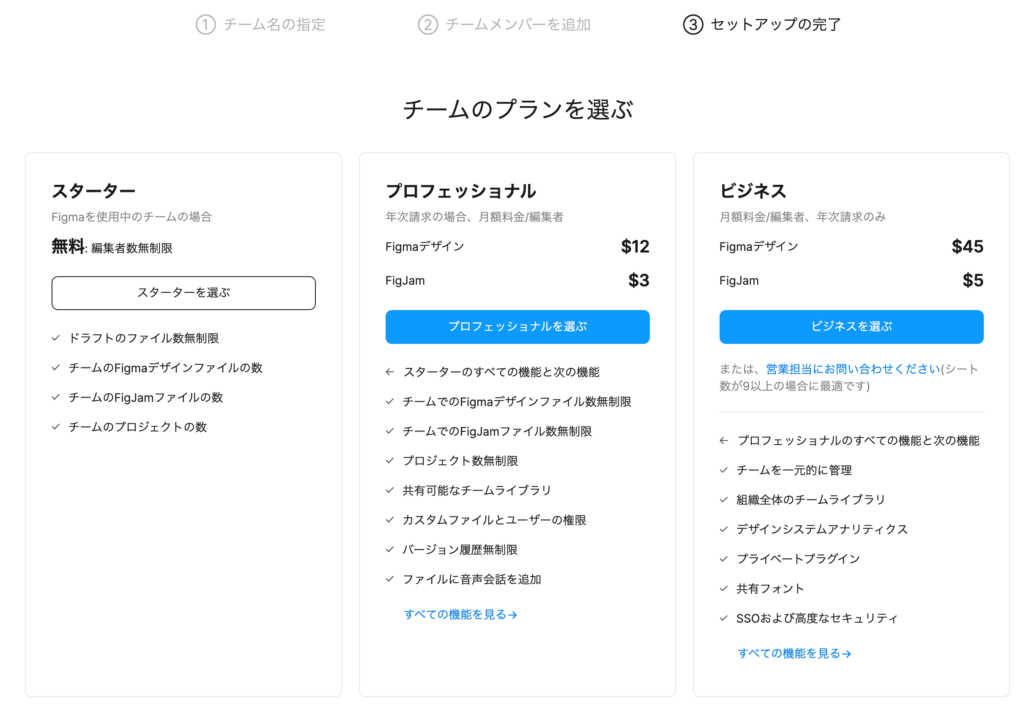Click the step 1 circle number icon

[205, 24]
